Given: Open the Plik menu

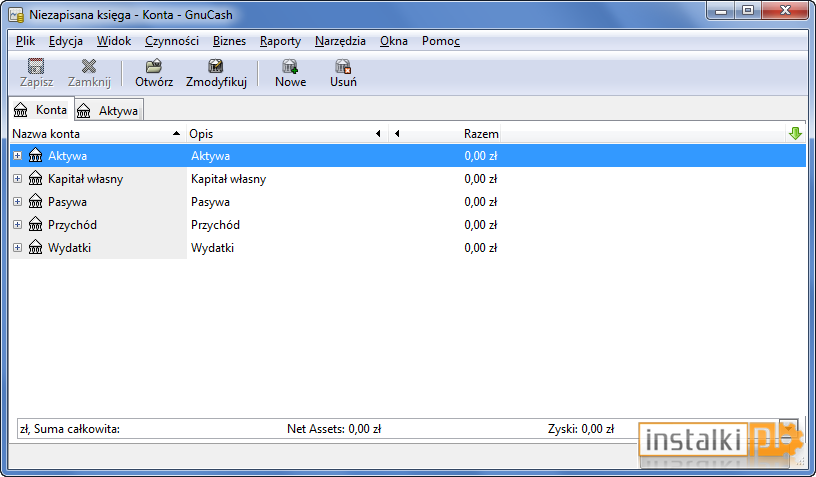Looking at the screenshot, I should [25, 41].
